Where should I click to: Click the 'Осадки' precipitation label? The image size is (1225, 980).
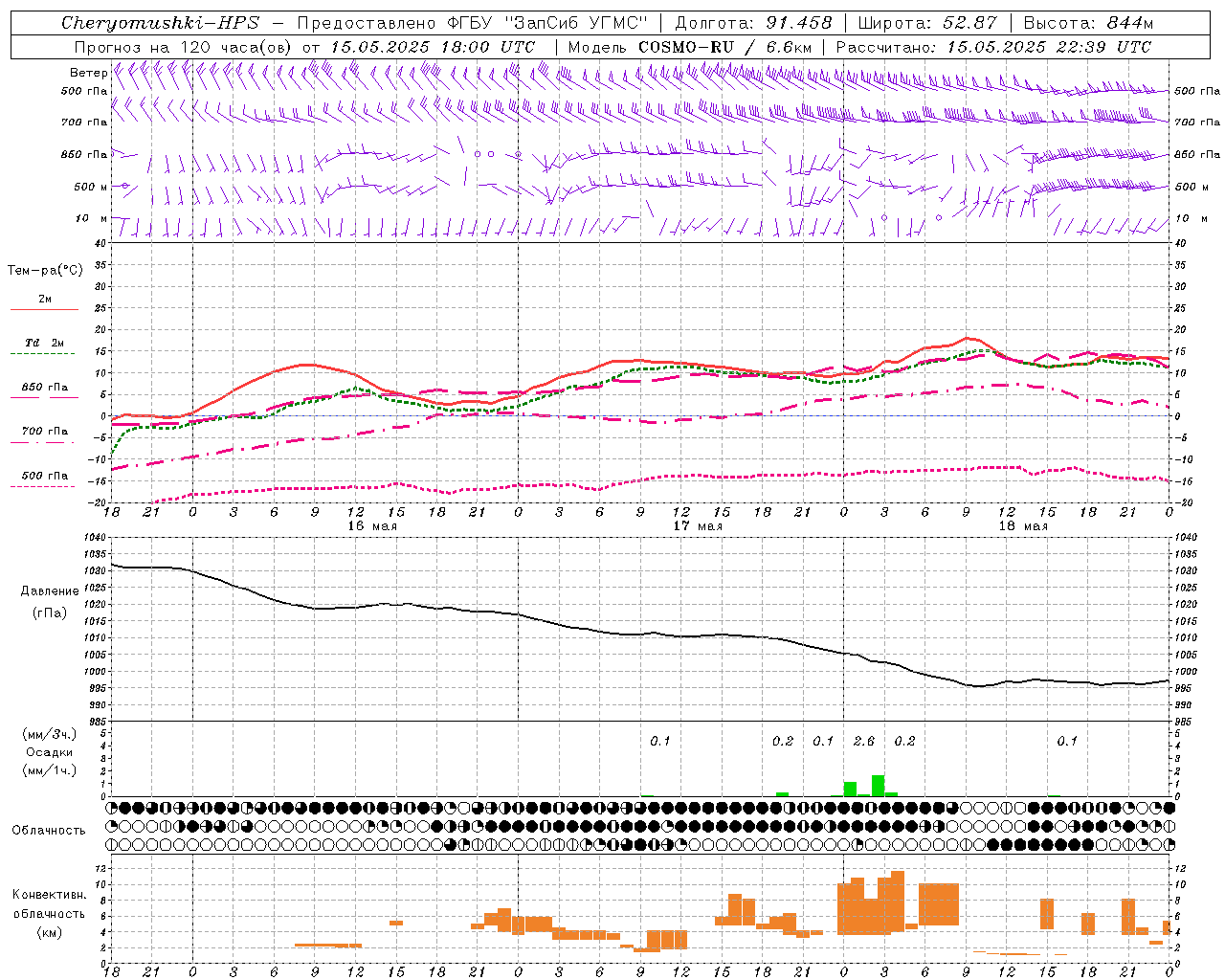(50, 752)
